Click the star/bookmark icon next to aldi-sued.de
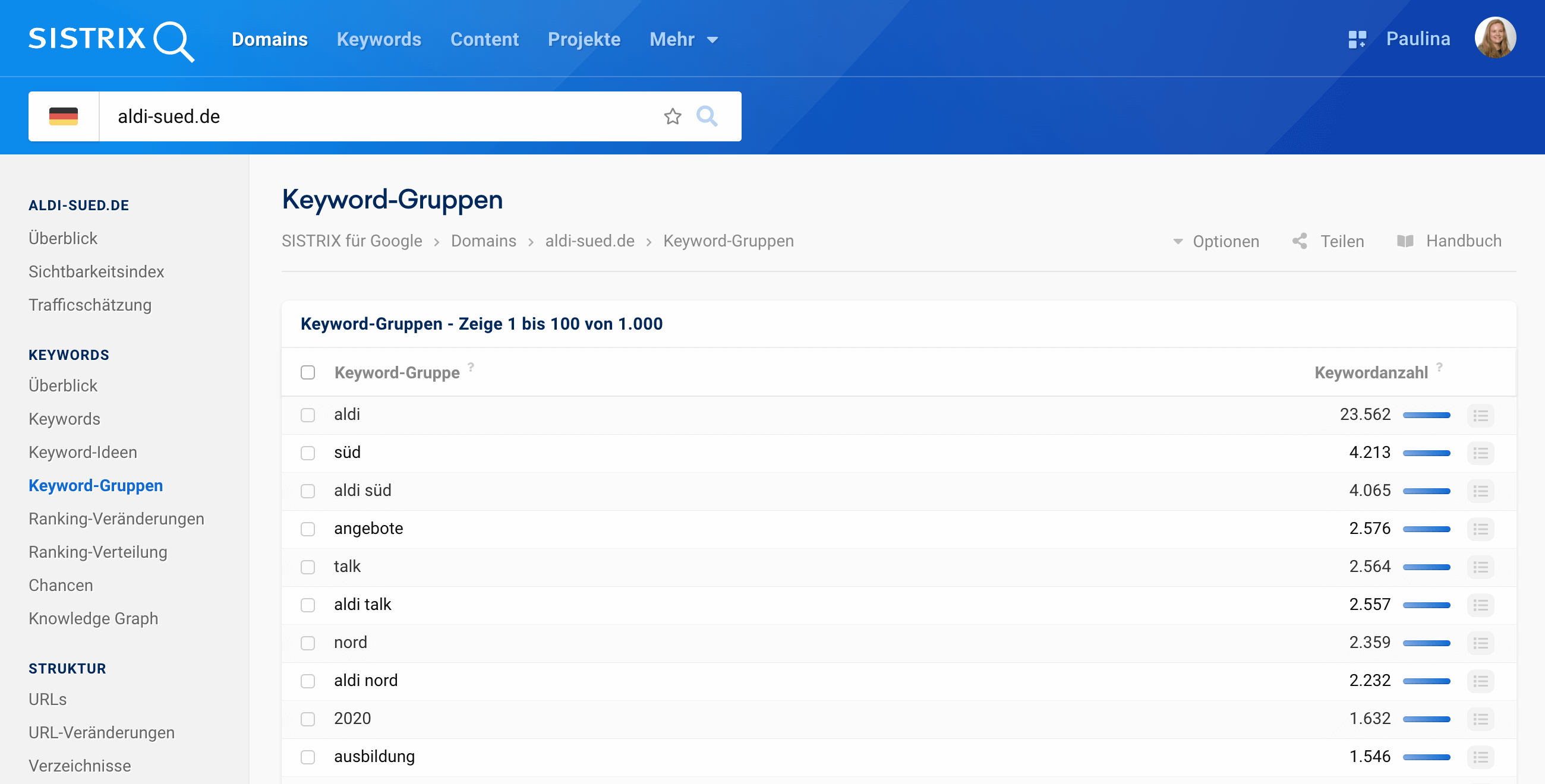This screenshot has width=1545, height=784. (x=672, y=116)
